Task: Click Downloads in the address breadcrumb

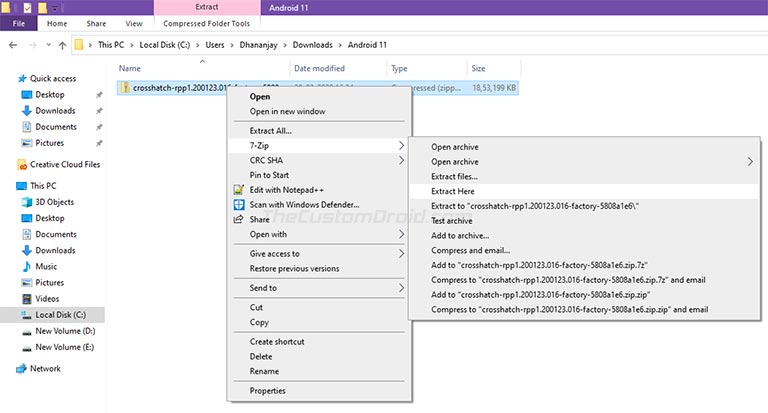Action: click(x=312, y=45)
